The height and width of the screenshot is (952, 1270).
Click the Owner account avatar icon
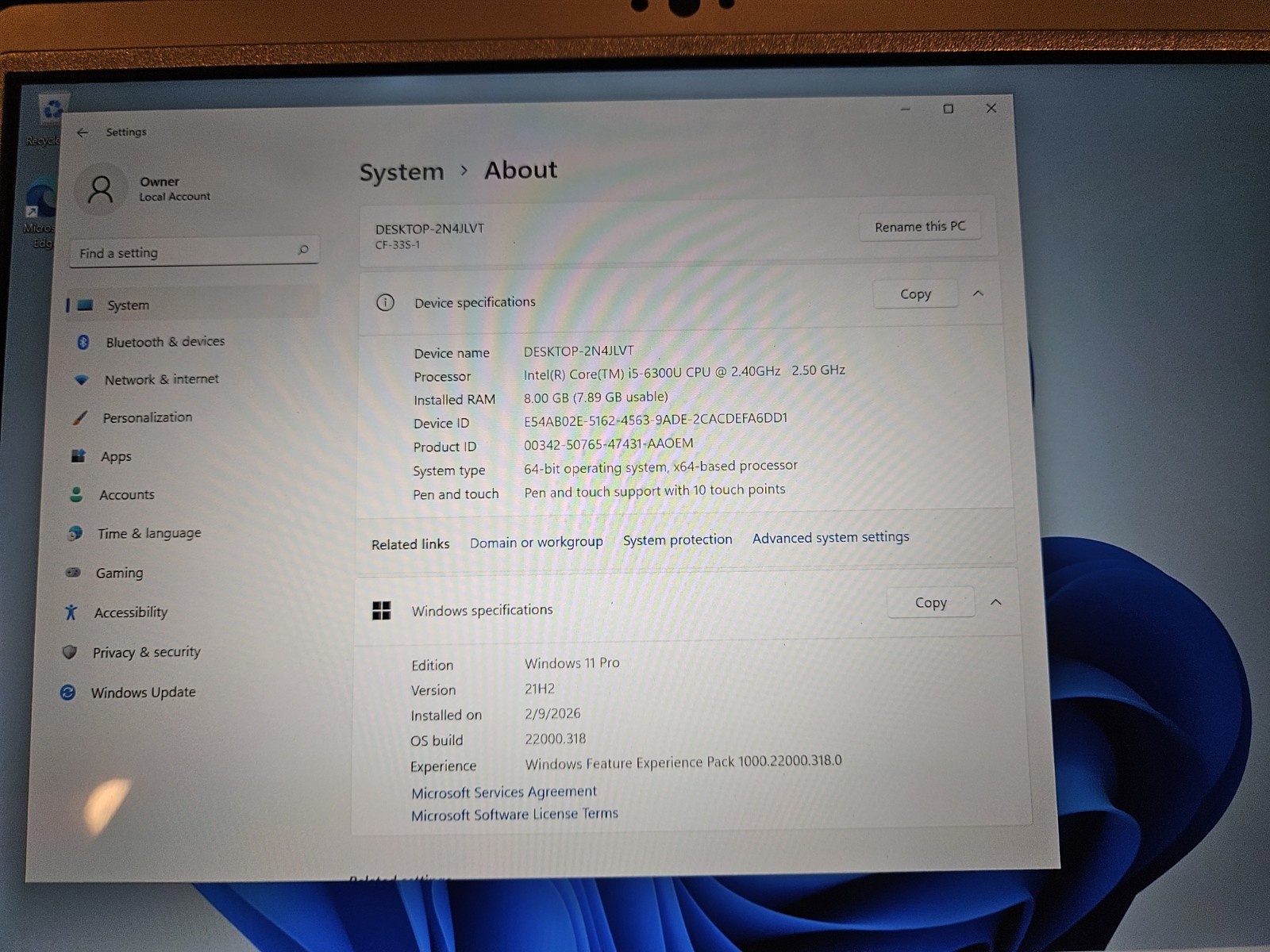click(101, 189)
